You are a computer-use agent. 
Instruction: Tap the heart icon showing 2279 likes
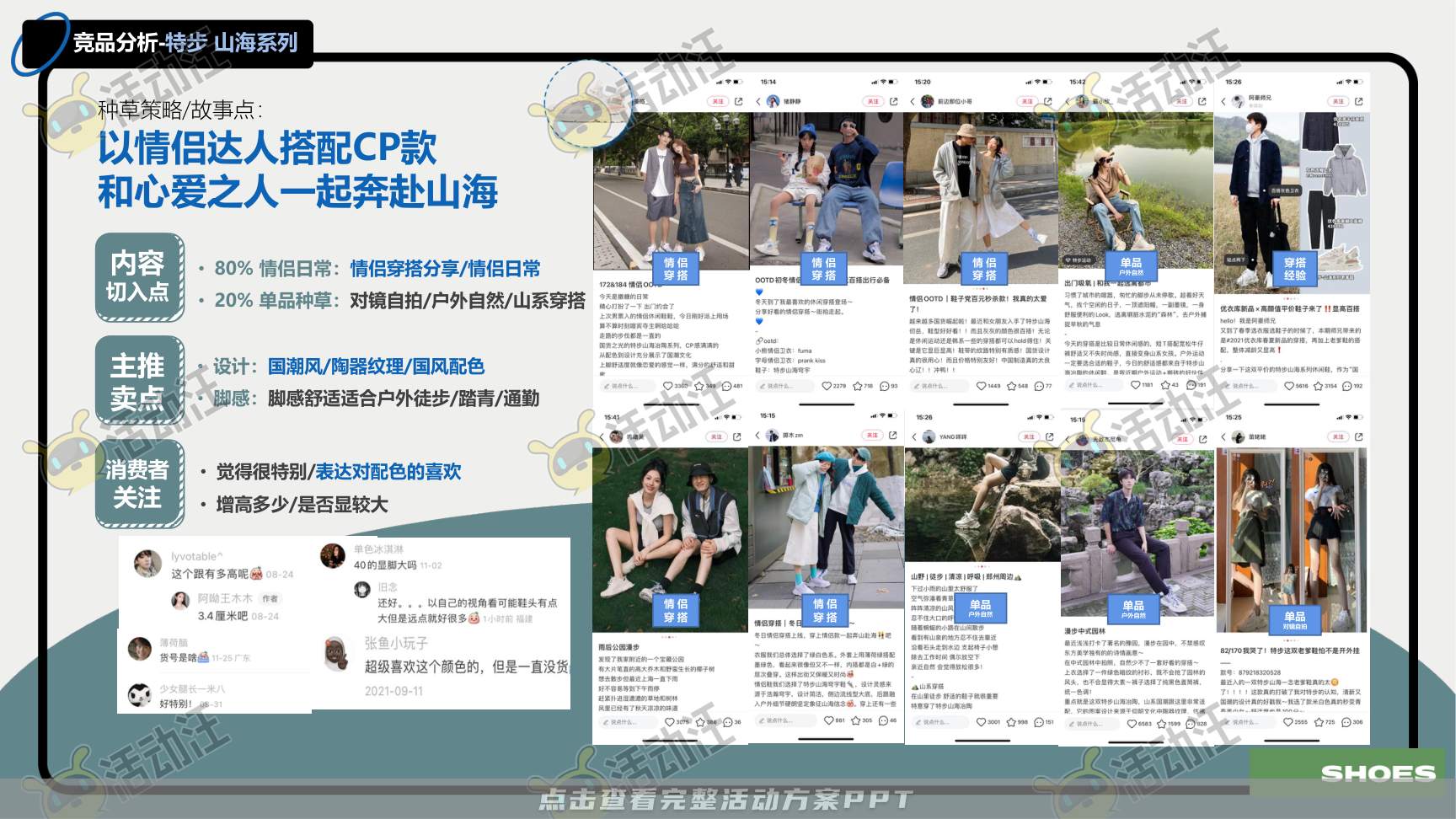coord(827,386)
